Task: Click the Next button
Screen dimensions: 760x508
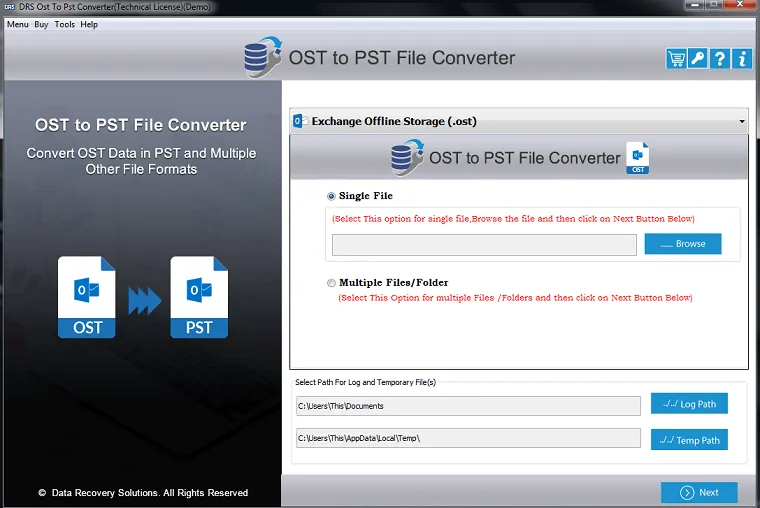Action: (x=699, y=492)
